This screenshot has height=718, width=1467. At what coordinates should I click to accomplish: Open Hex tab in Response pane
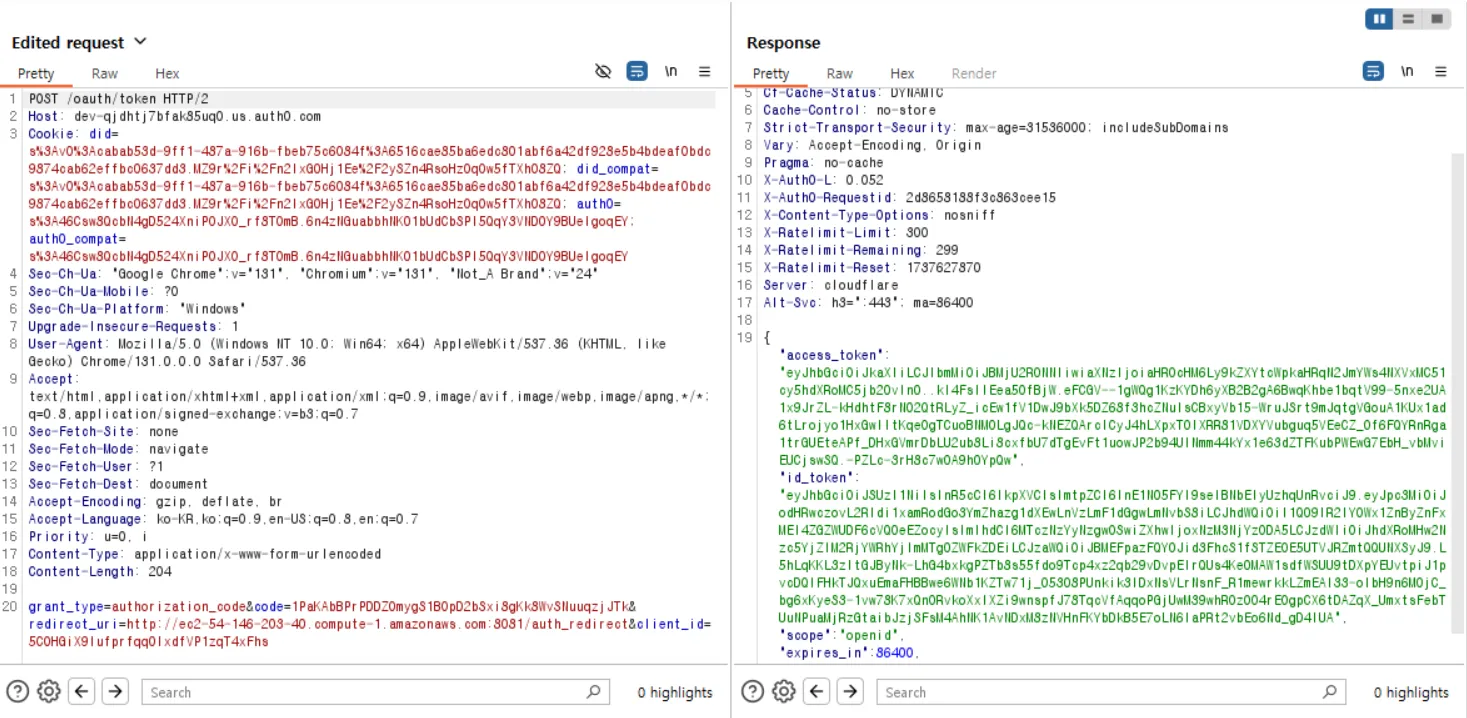click(x=902, y=73)
